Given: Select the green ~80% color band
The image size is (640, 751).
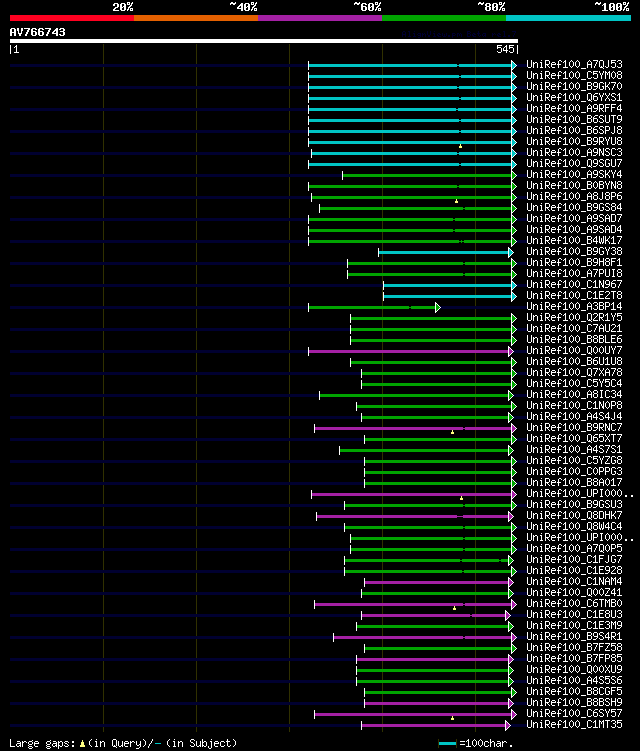Looking at the screenshot, I should (444, 18).
